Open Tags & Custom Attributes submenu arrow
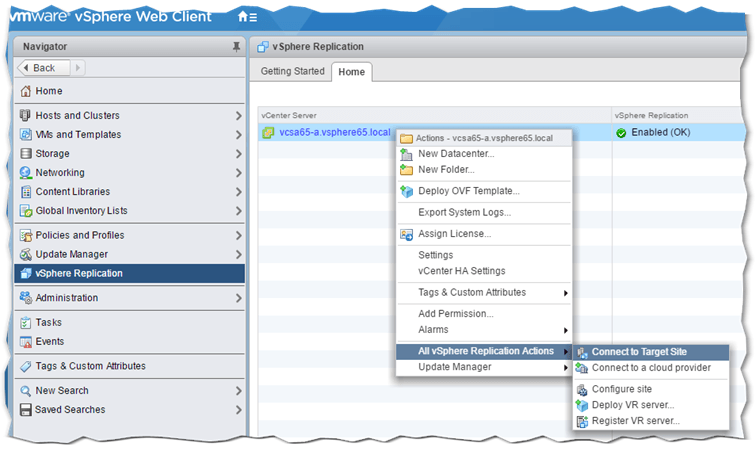 pyautogui.click(x=566, y=293)
